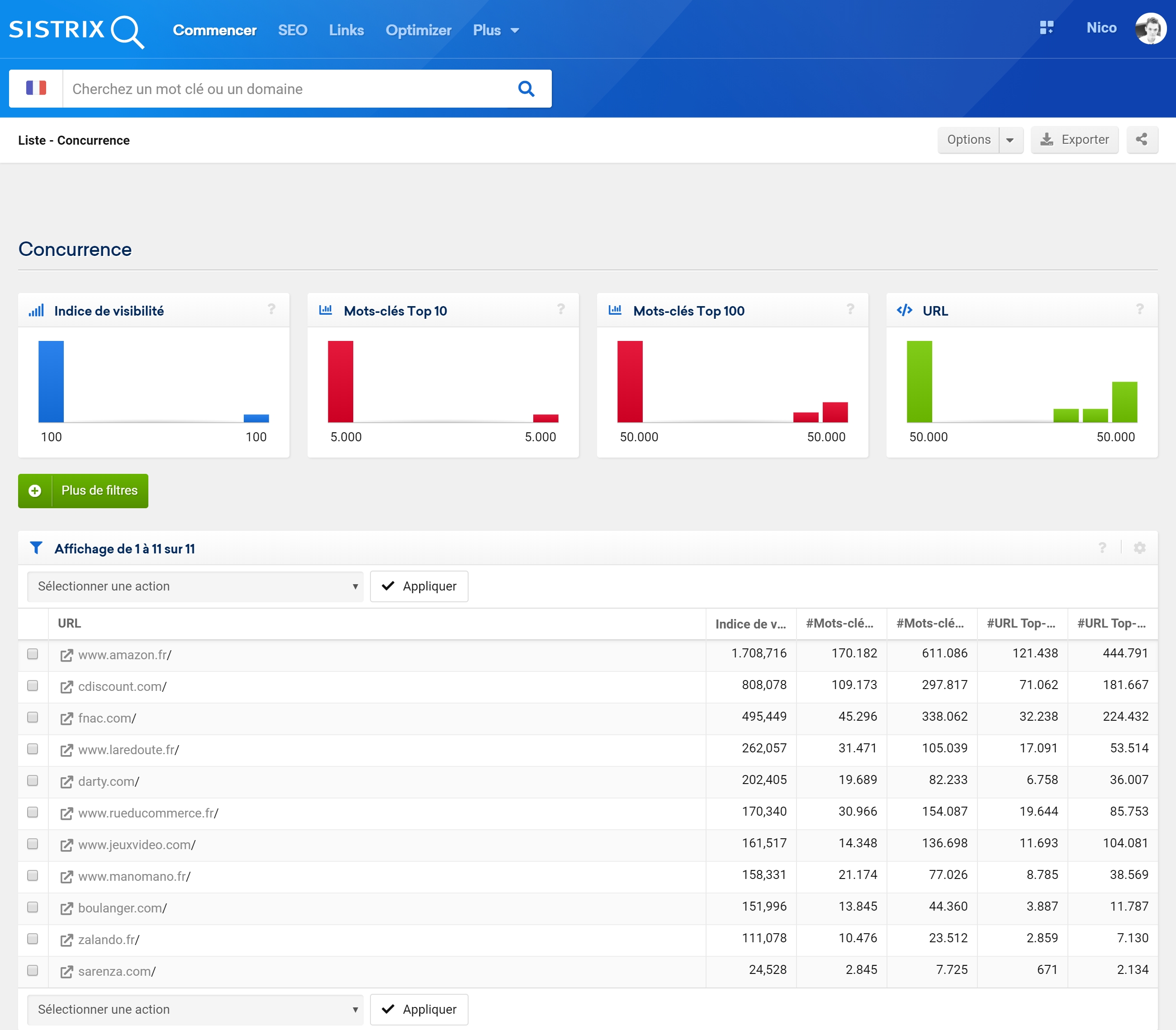Check the www.amazon.fr row checkbox
Viewport: 1176px width, 1030px height.
[33, 654]
